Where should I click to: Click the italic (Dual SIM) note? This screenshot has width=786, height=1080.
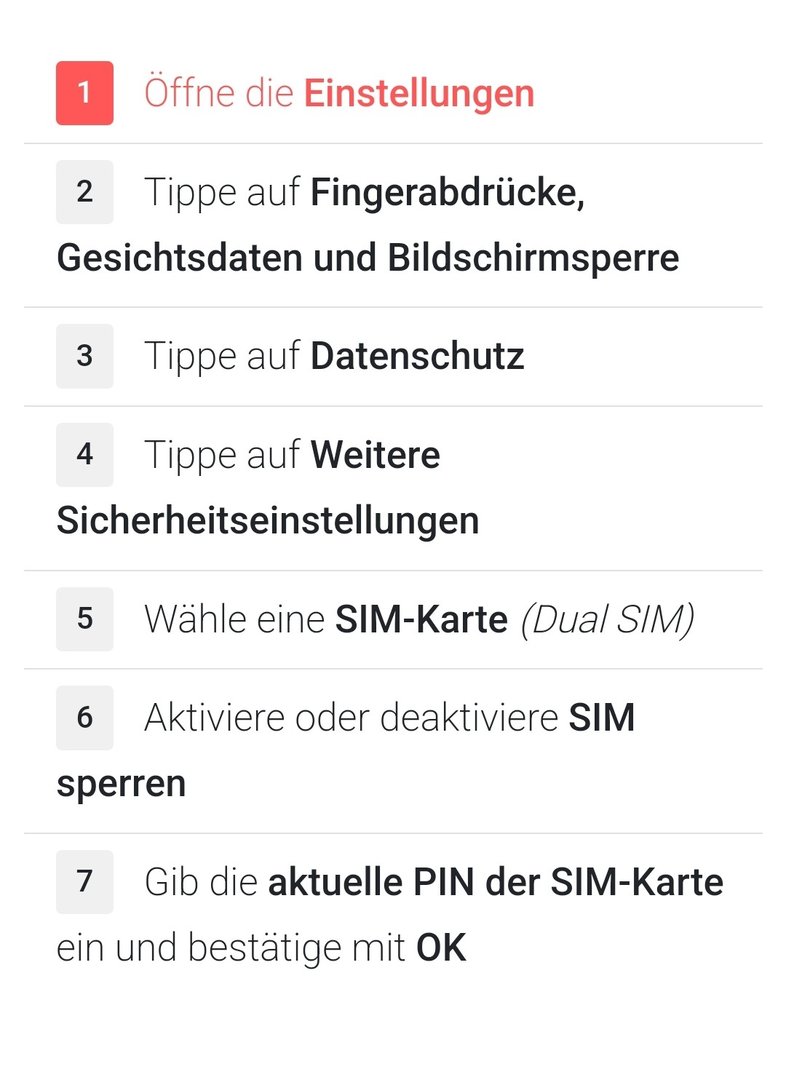pyautogui.click(x=607, y=620)
